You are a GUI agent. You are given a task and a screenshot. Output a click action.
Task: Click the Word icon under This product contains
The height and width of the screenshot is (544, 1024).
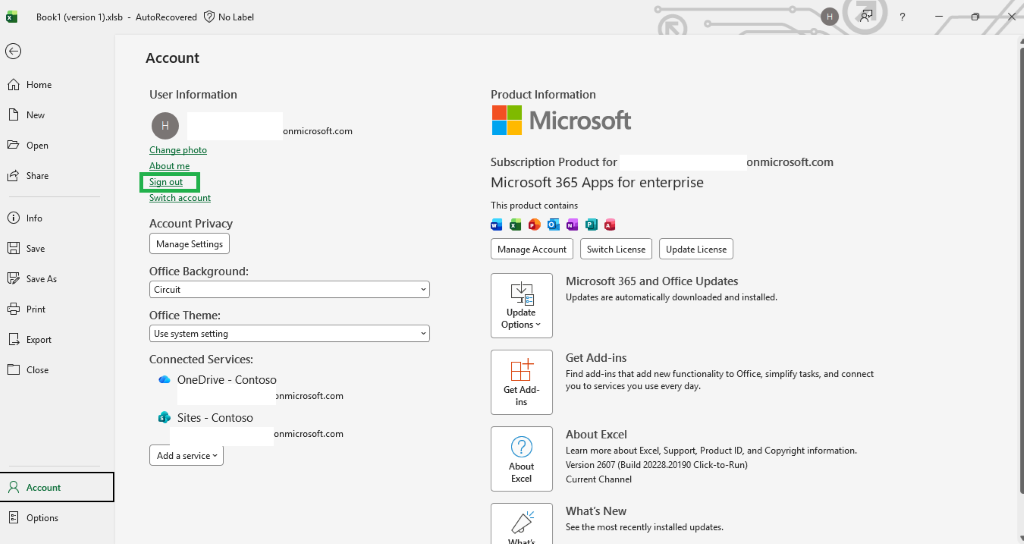[x=496, y=225]
